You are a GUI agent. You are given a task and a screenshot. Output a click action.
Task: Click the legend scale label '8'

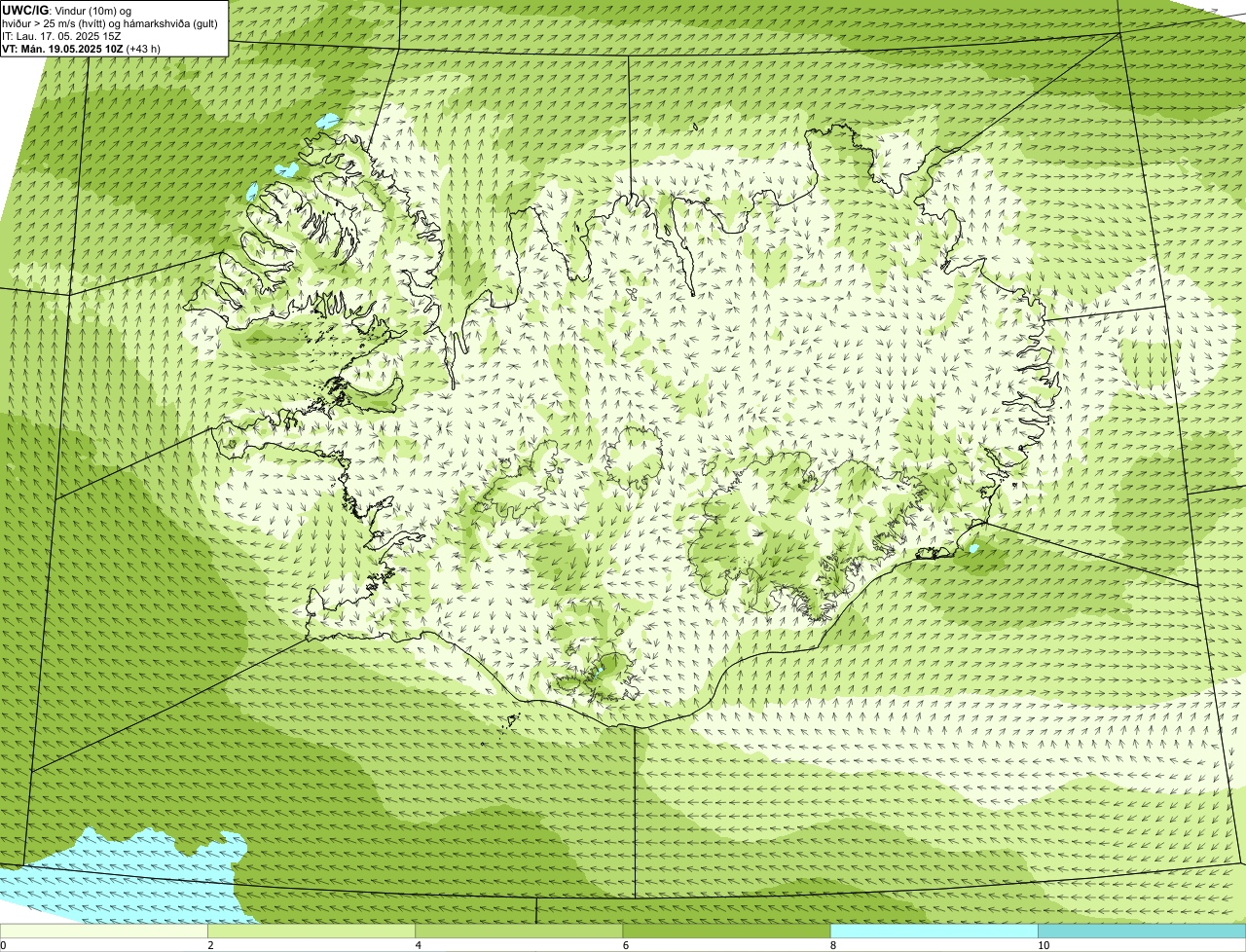tap(833, 945)
